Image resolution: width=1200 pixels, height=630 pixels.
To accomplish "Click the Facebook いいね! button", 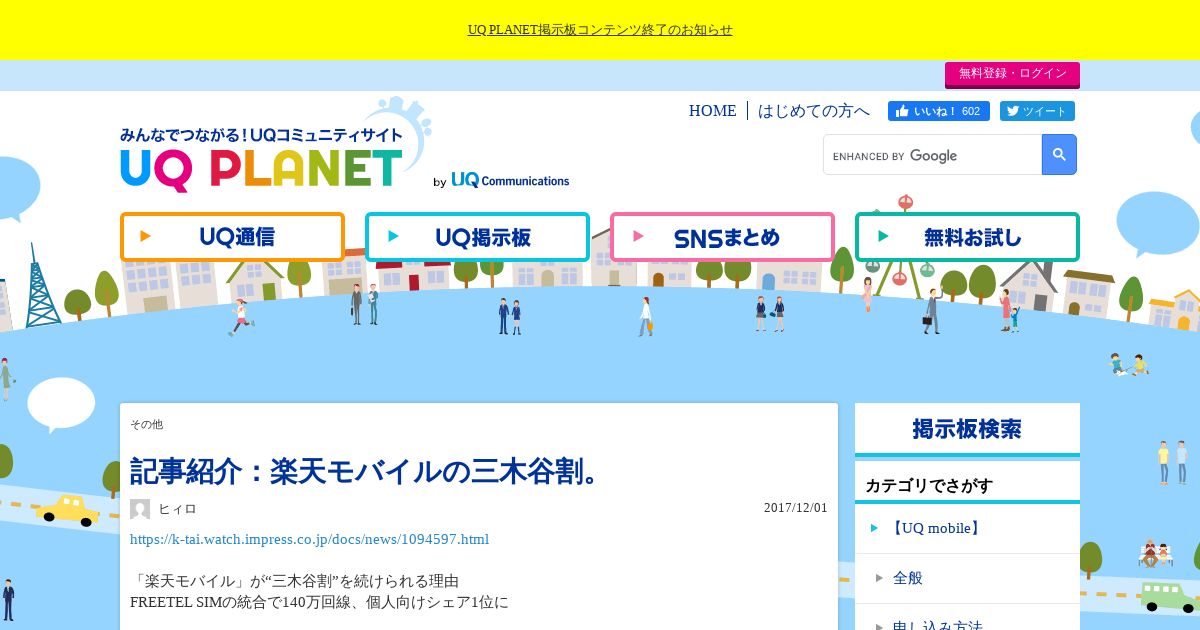I will (939, 111).
